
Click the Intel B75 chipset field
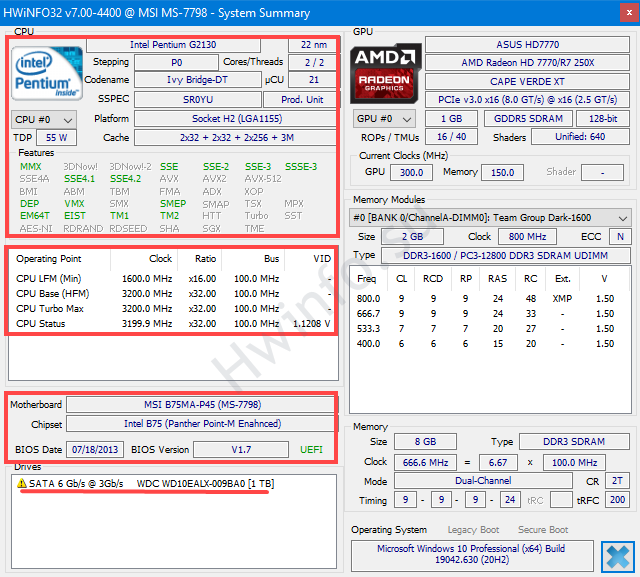[x=201, y=425]
